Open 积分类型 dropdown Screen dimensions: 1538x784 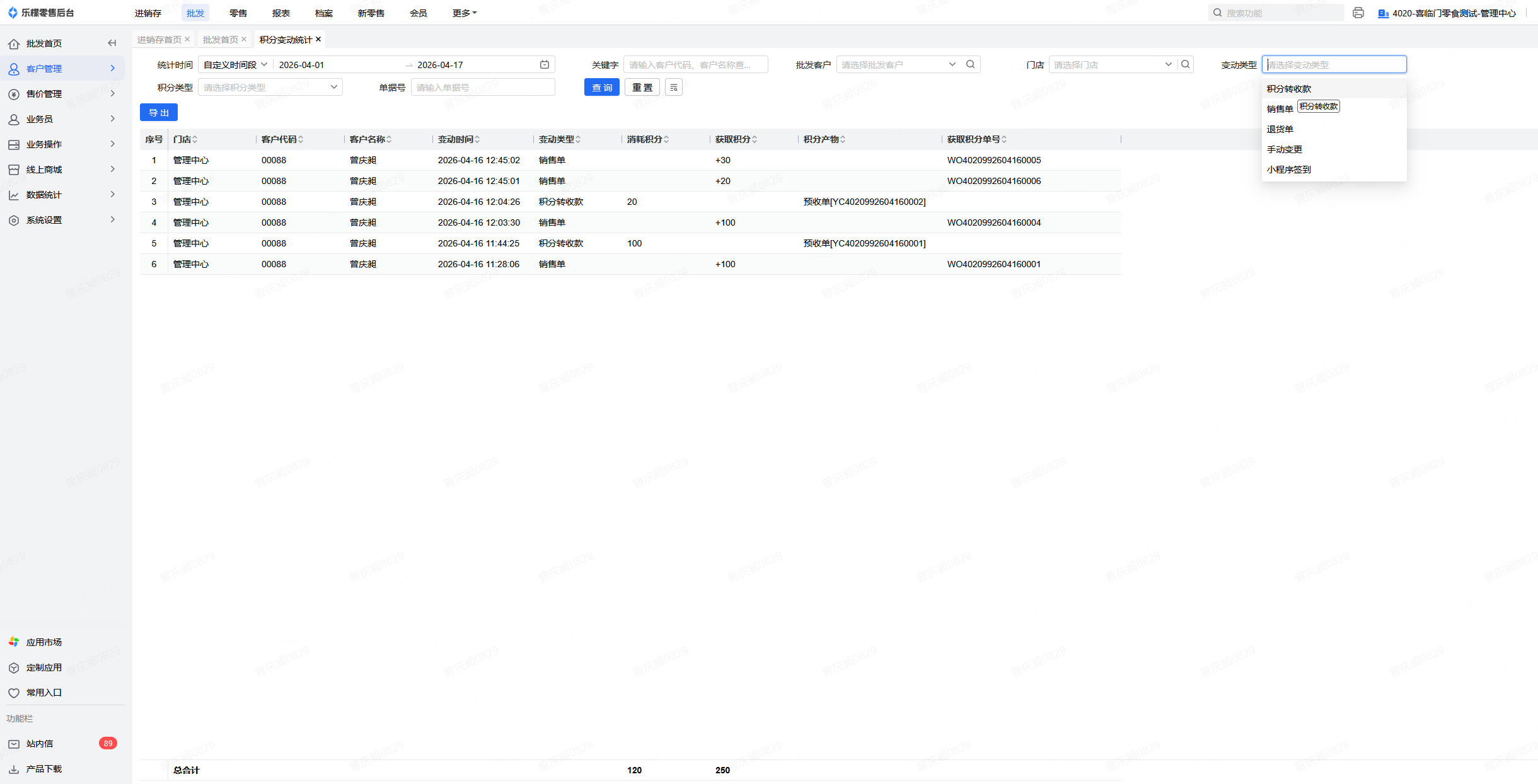(270, 88)
